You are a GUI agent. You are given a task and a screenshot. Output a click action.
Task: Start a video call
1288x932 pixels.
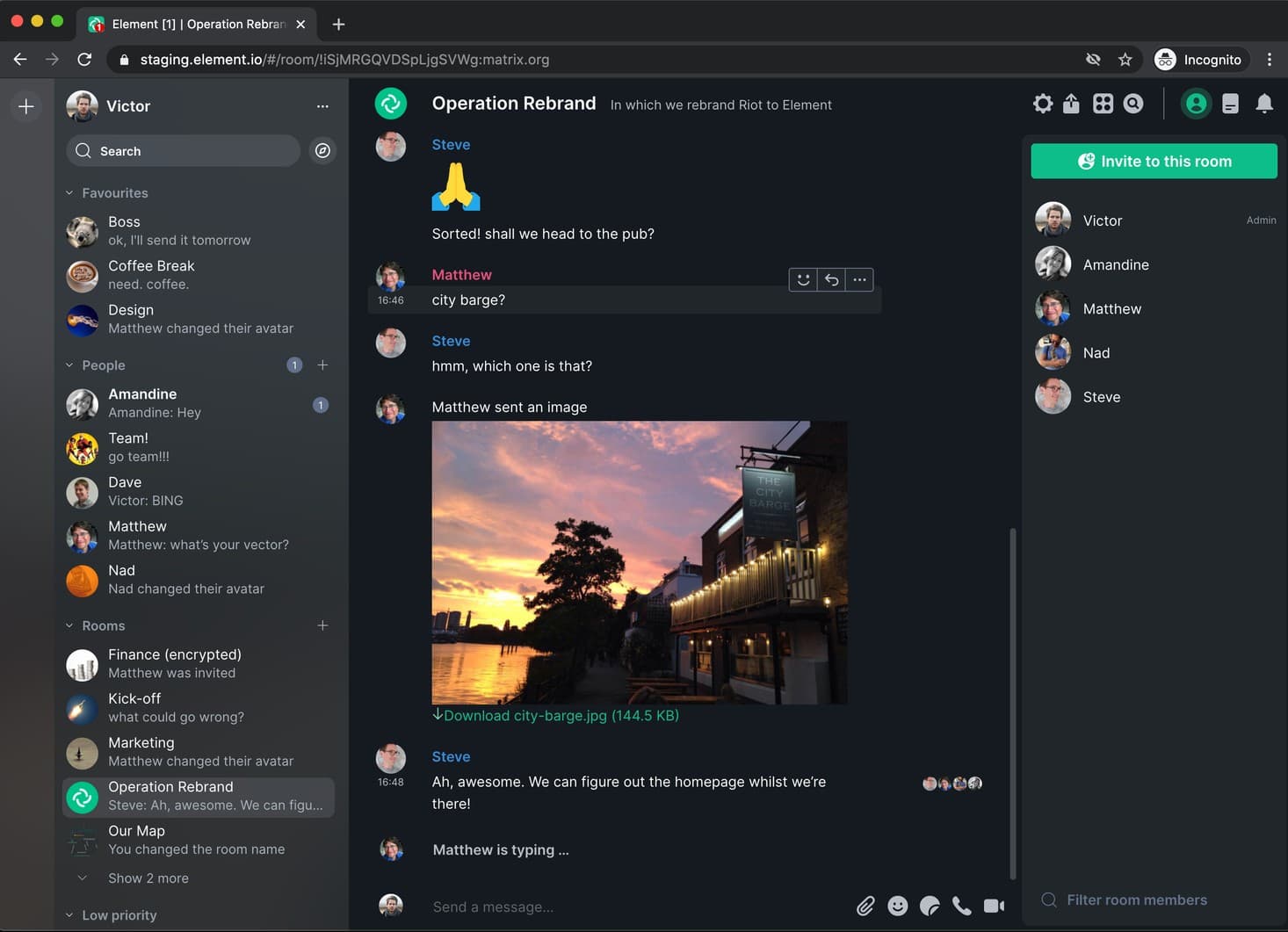coord(994,906)
